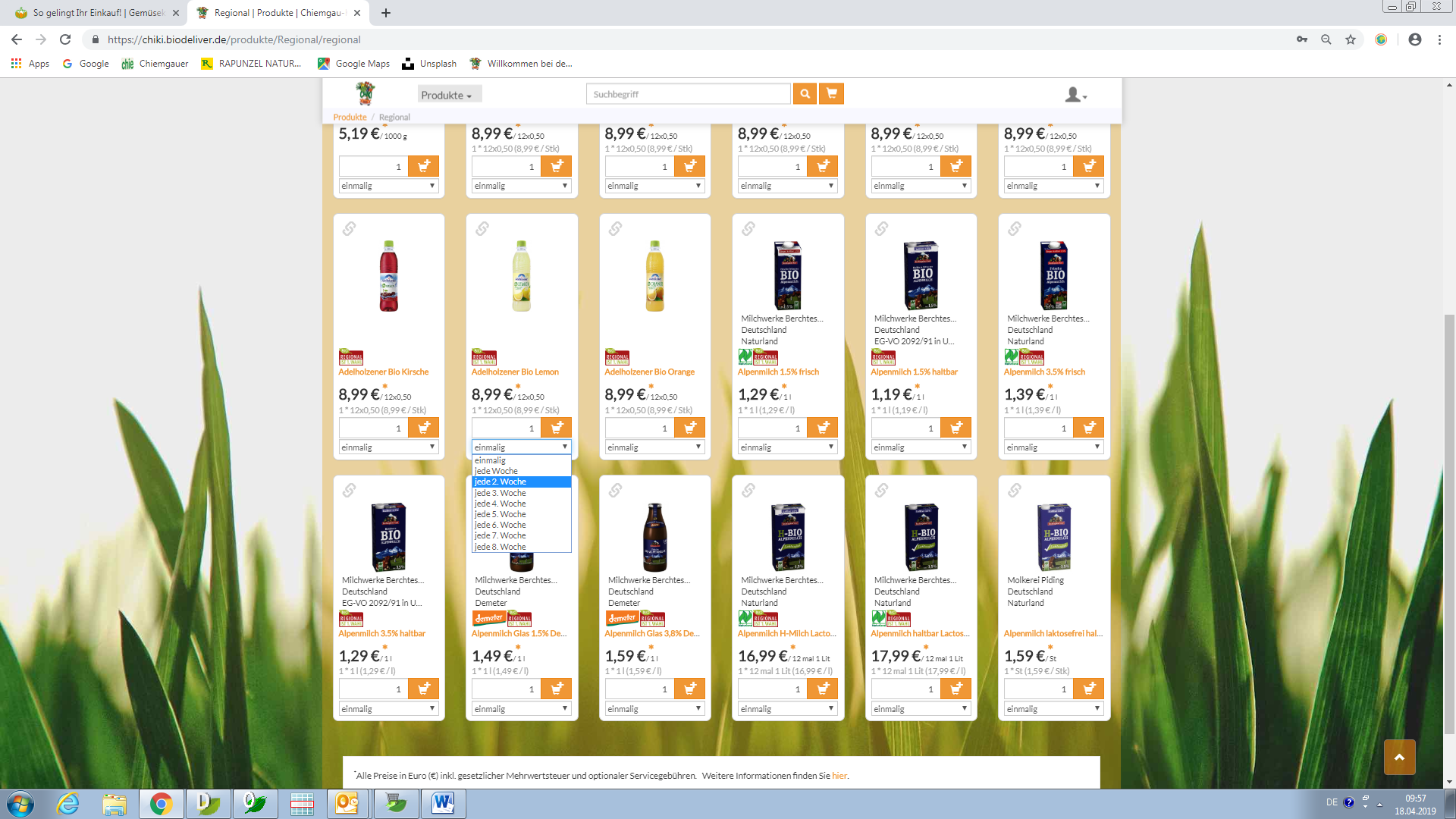Switch to the 'So gelingt Ihr Einkauf!' tab

click(x=96, y=13)
